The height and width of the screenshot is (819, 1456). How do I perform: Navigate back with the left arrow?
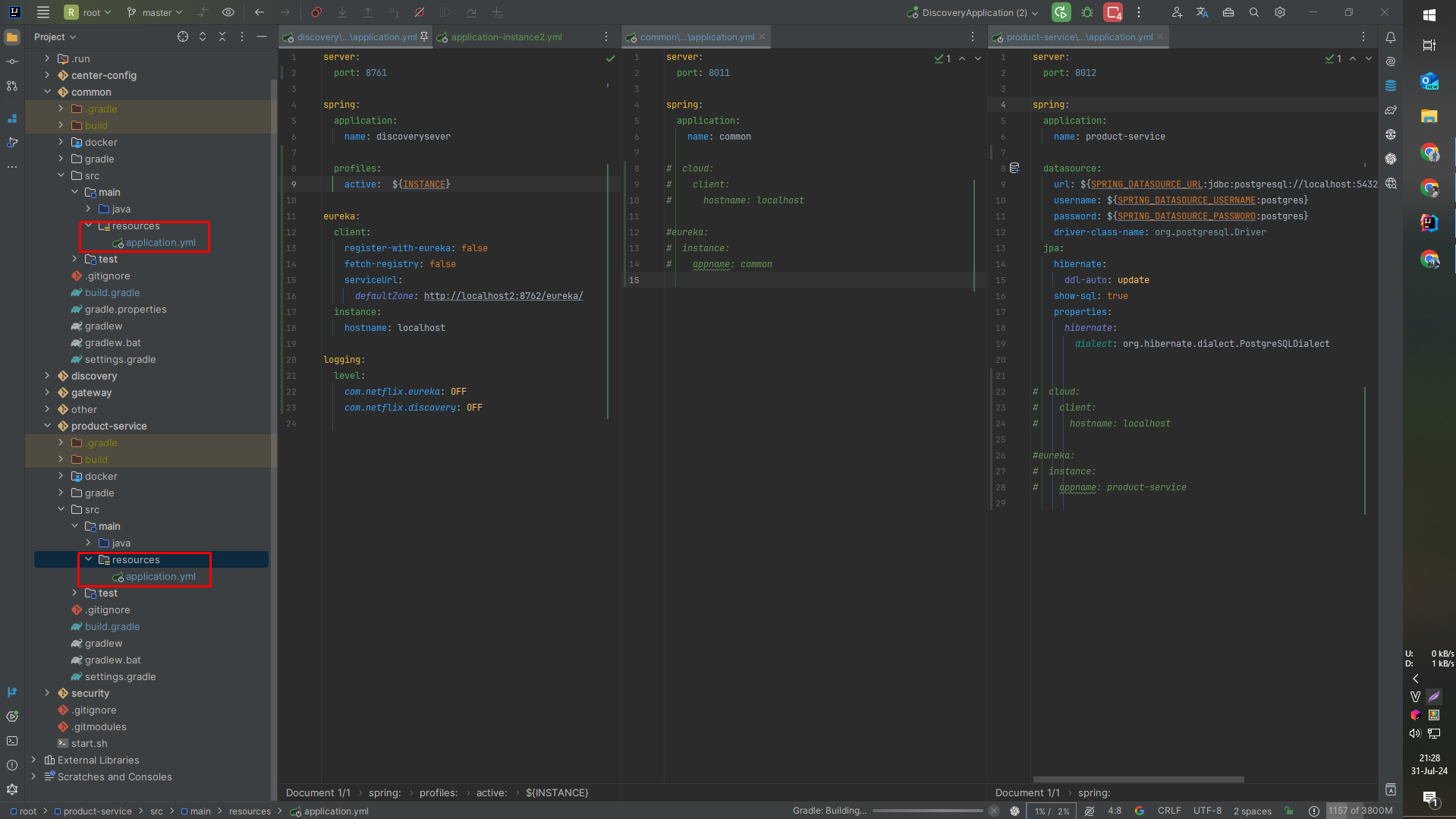click(x=259, y=12)
